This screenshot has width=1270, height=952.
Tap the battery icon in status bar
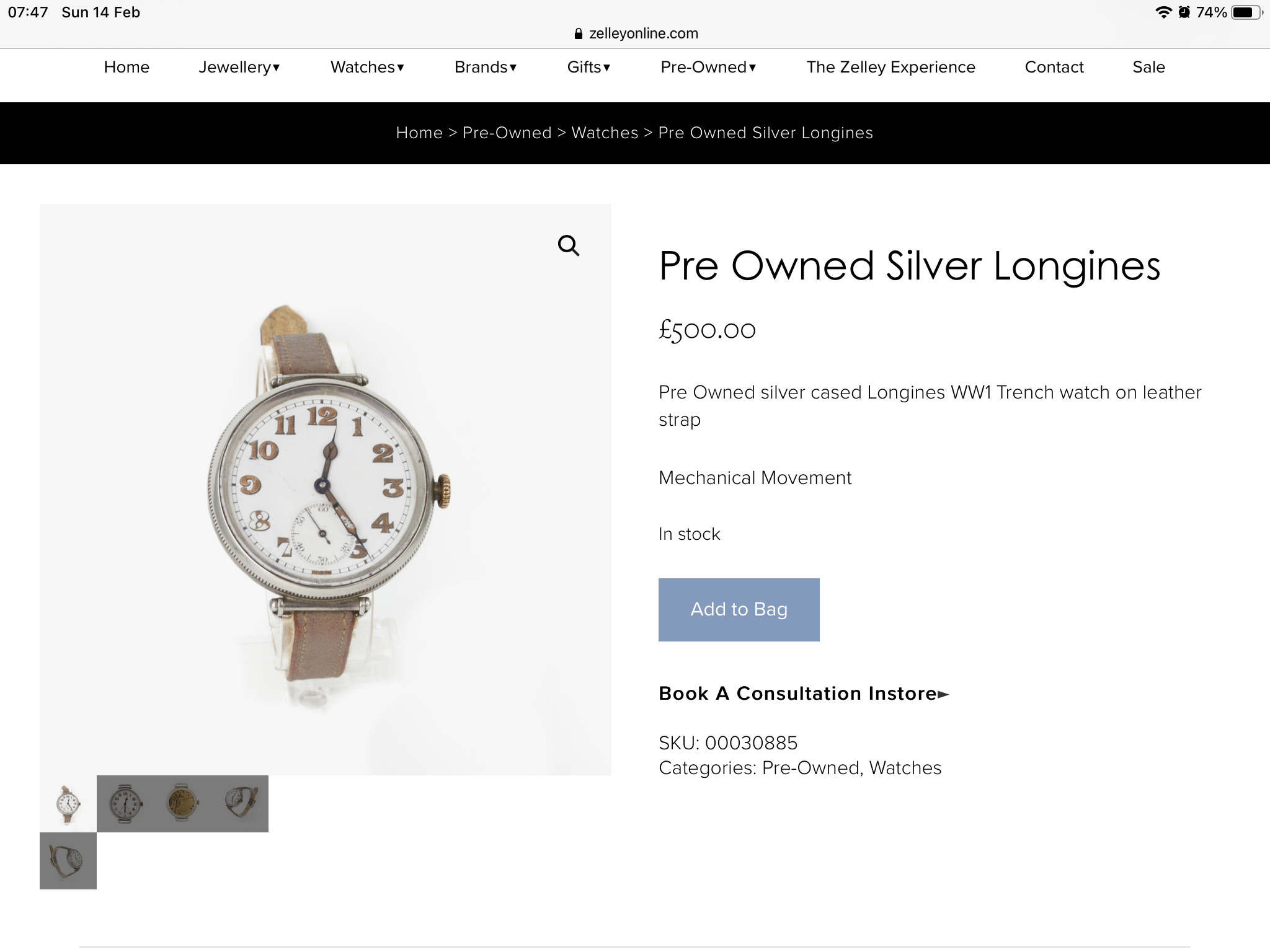point(1245,12)
